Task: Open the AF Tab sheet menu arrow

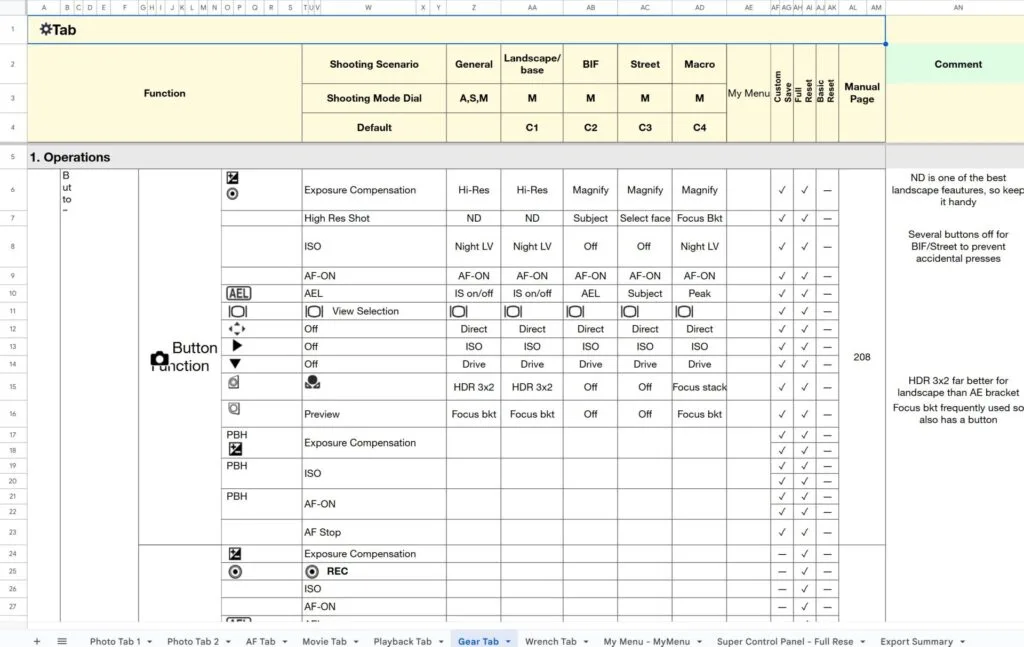Action: pyautogui.click(x=285, y=642)
